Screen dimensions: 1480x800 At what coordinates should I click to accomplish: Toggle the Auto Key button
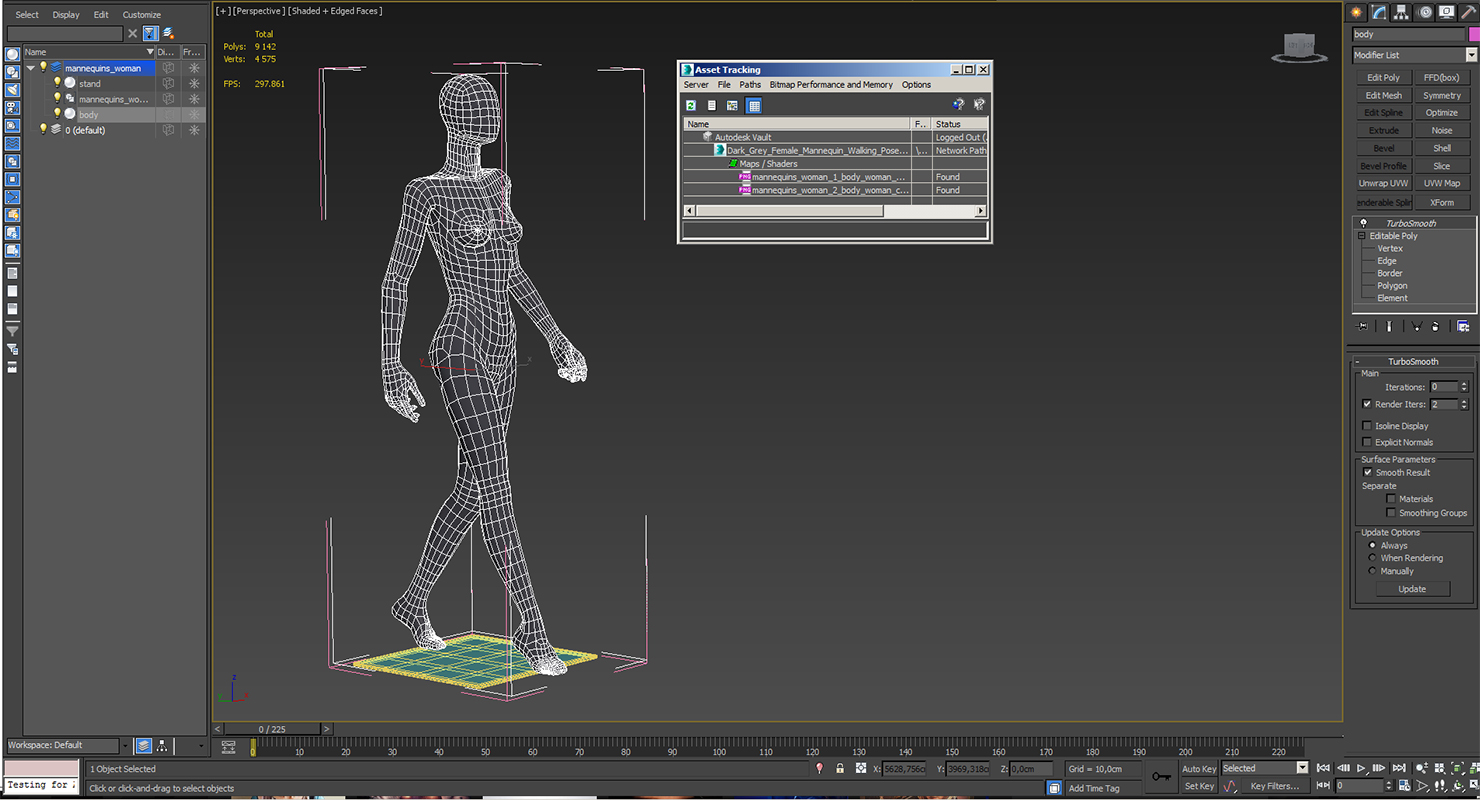coord(1199,769)
